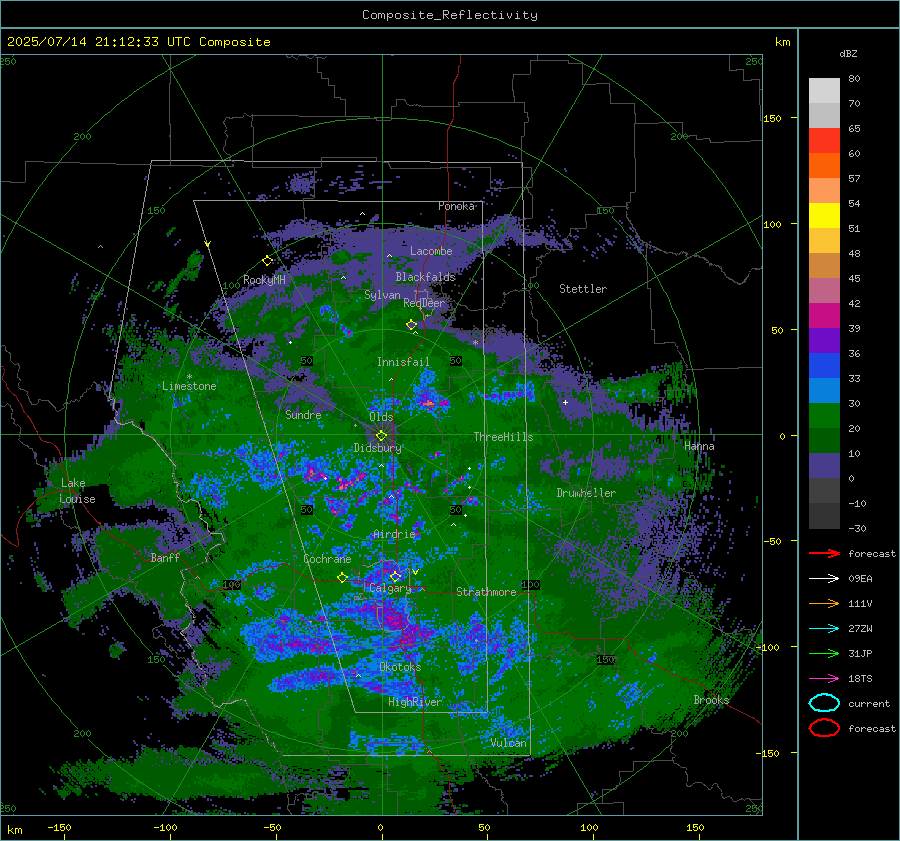Viewport: 900px width, 841px height.
Task: Click the Innisfail city label
Action: [x=403, y=362]
